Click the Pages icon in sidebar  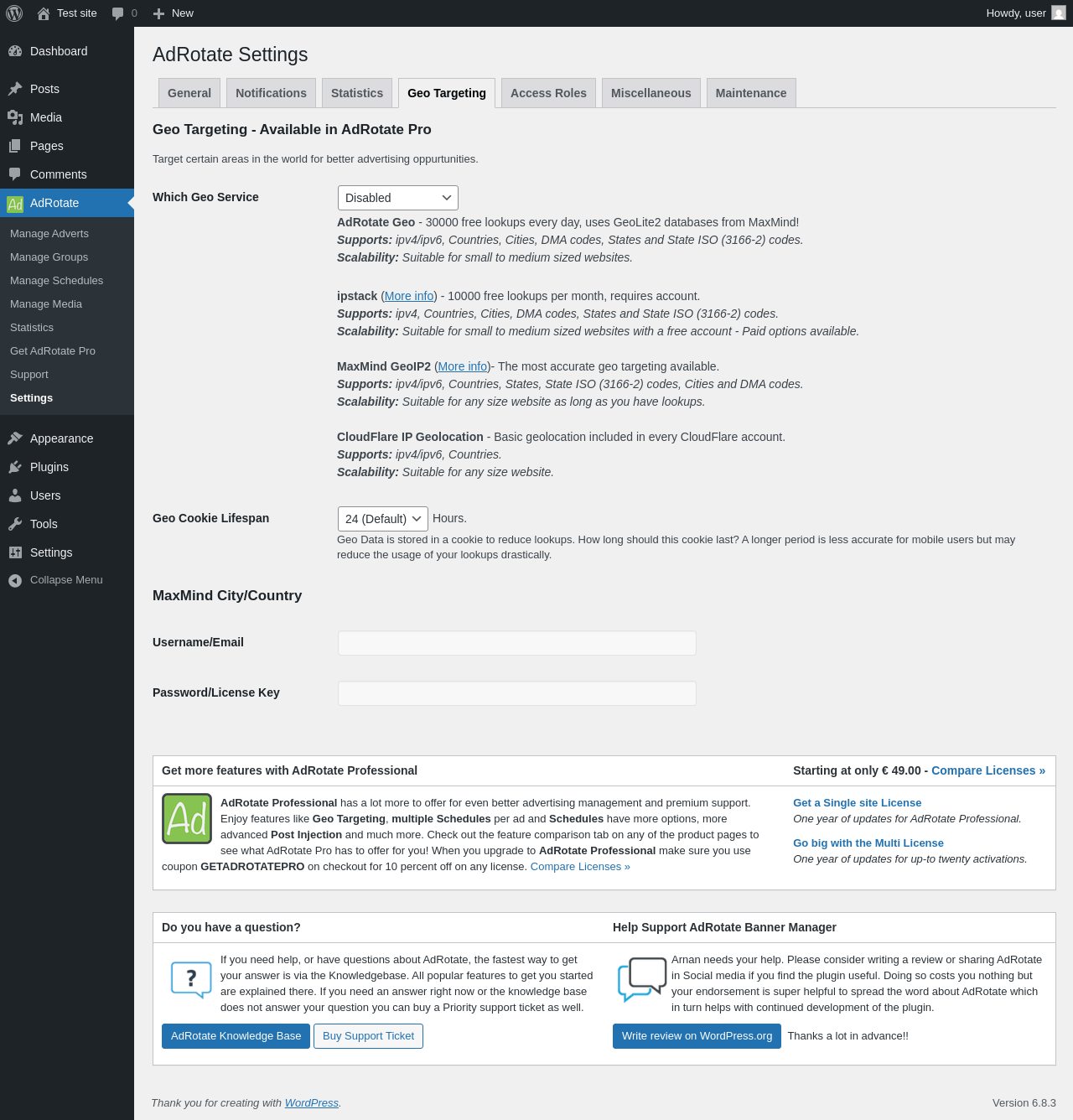[x=15, y=146]
